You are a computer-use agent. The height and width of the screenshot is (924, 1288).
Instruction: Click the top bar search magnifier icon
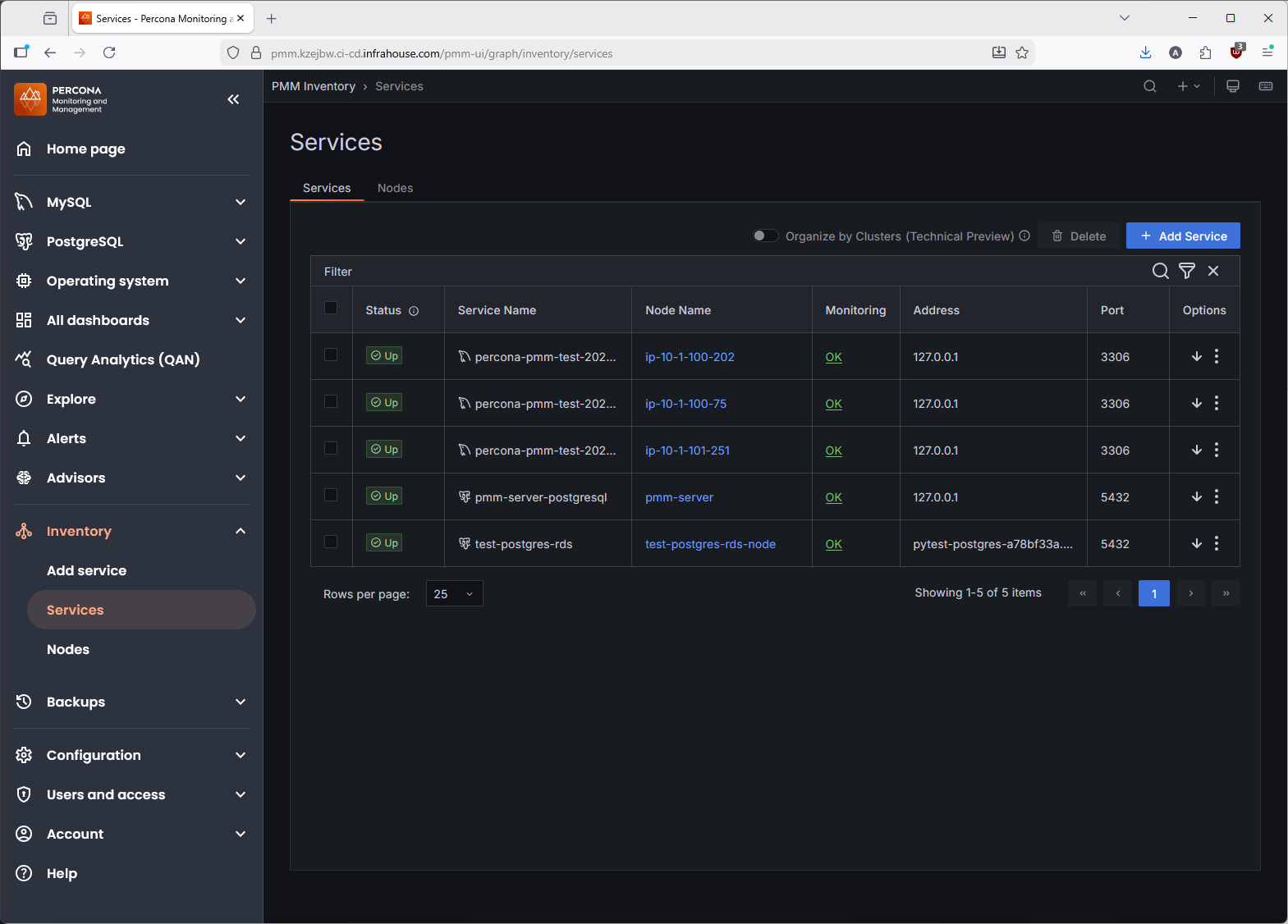(1150, 86)
